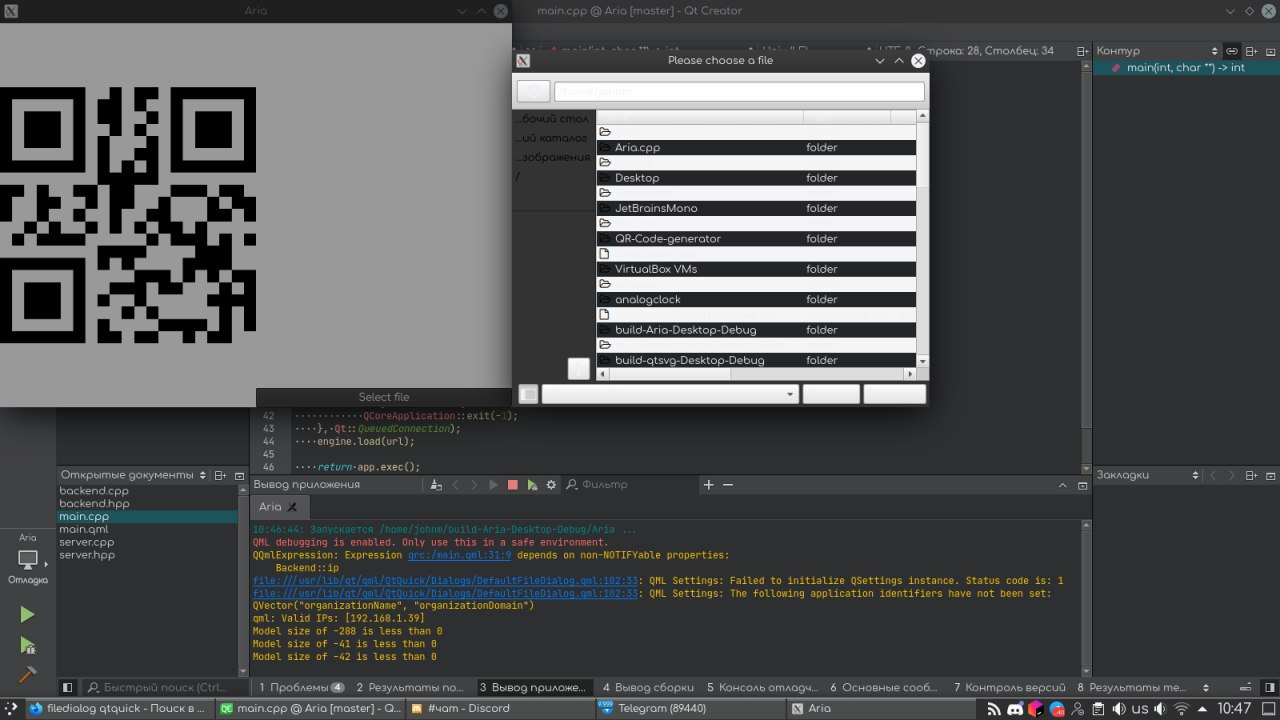The height and width of the screenshot is (720, 1280).
Task: Open the Aria kit selector monitor icon
Action: (x=27, y=559)
